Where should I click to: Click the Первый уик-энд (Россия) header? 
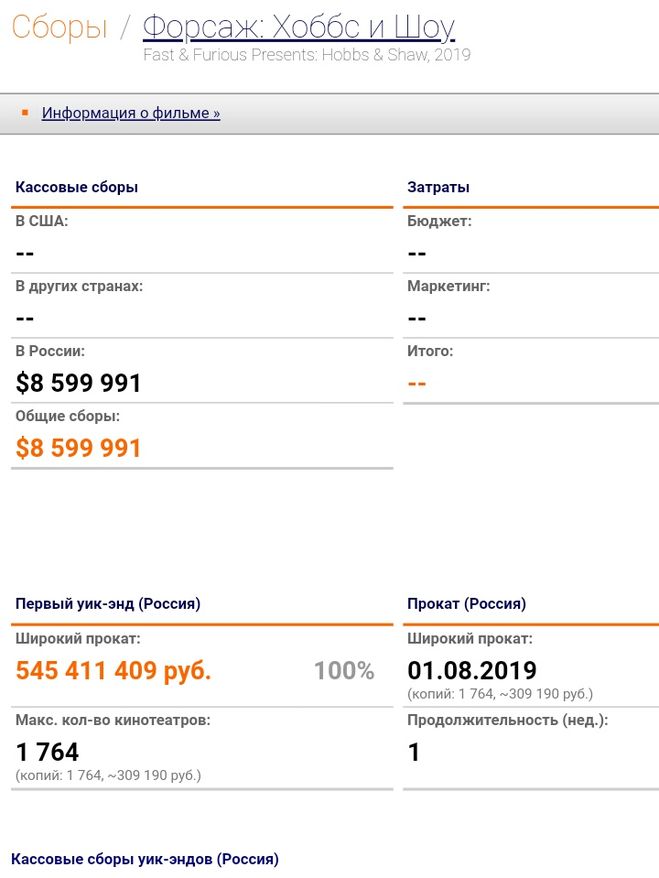tap(108, 604)
